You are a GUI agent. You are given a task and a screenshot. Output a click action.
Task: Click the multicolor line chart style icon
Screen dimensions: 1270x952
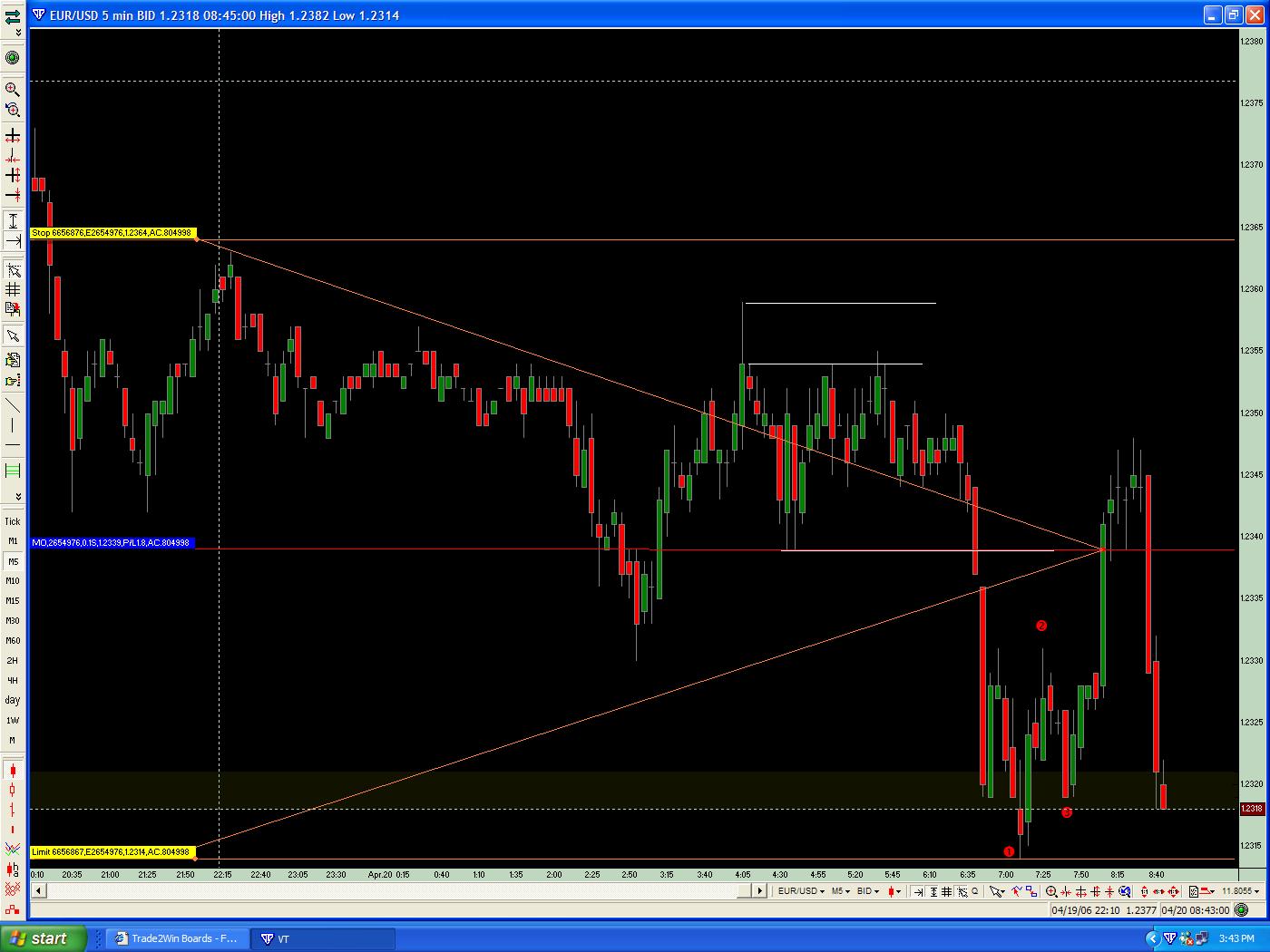[13, 850]
